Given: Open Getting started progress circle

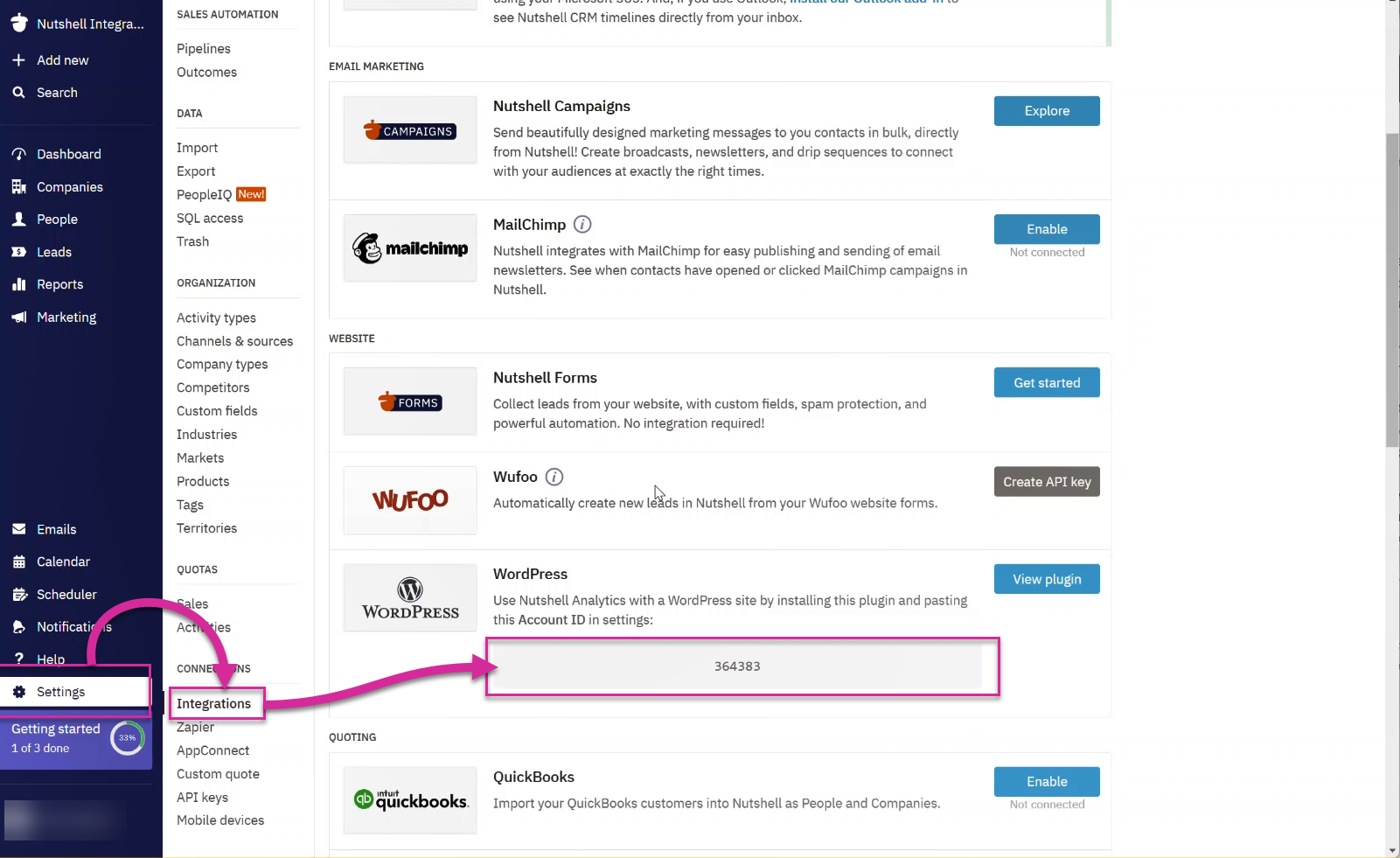Looking at the screenshot, I should pos(128,738).
